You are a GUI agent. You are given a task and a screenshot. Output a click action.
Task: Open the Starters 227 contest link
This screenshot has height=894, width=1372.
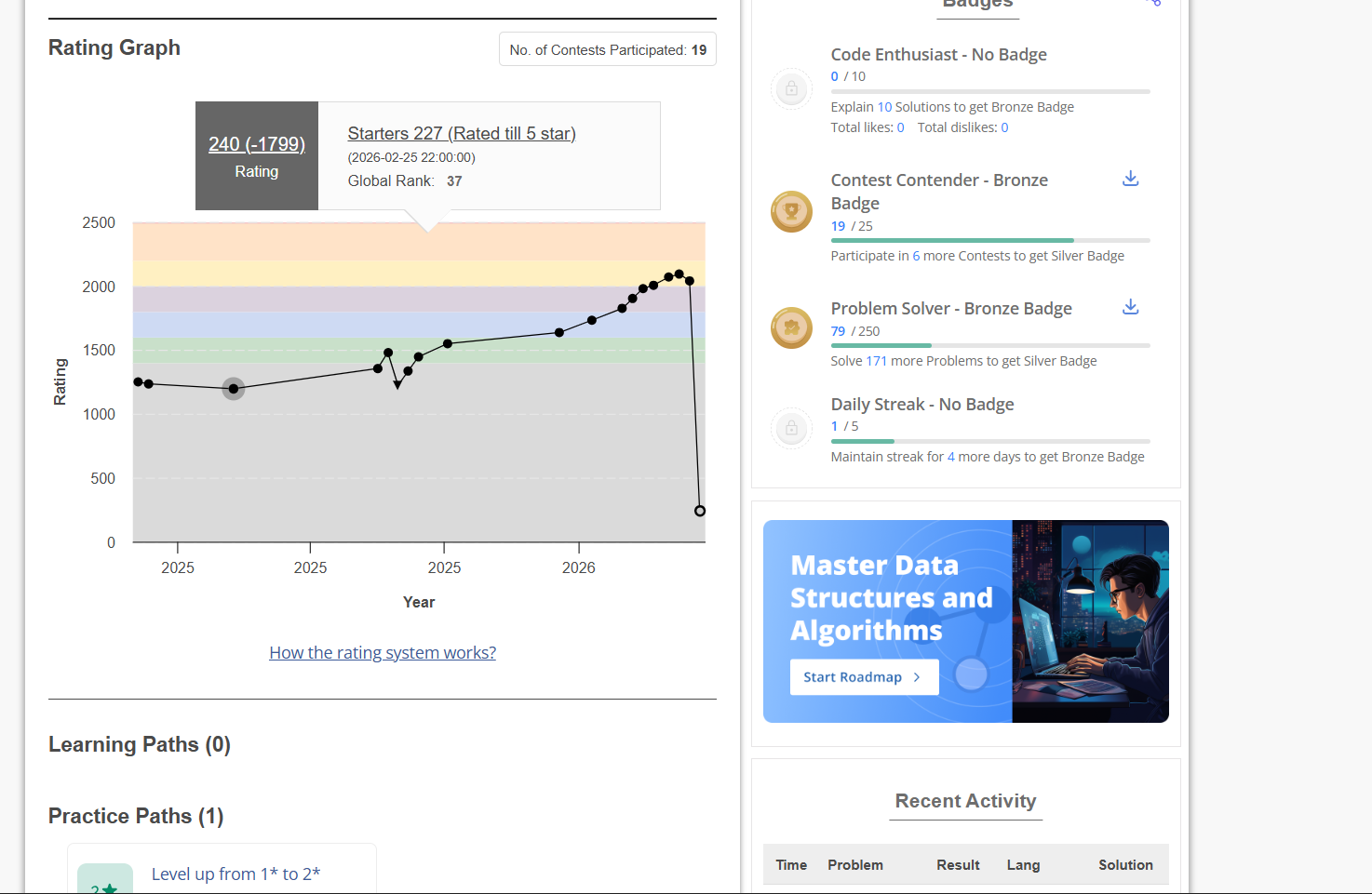tap(462, 133)
